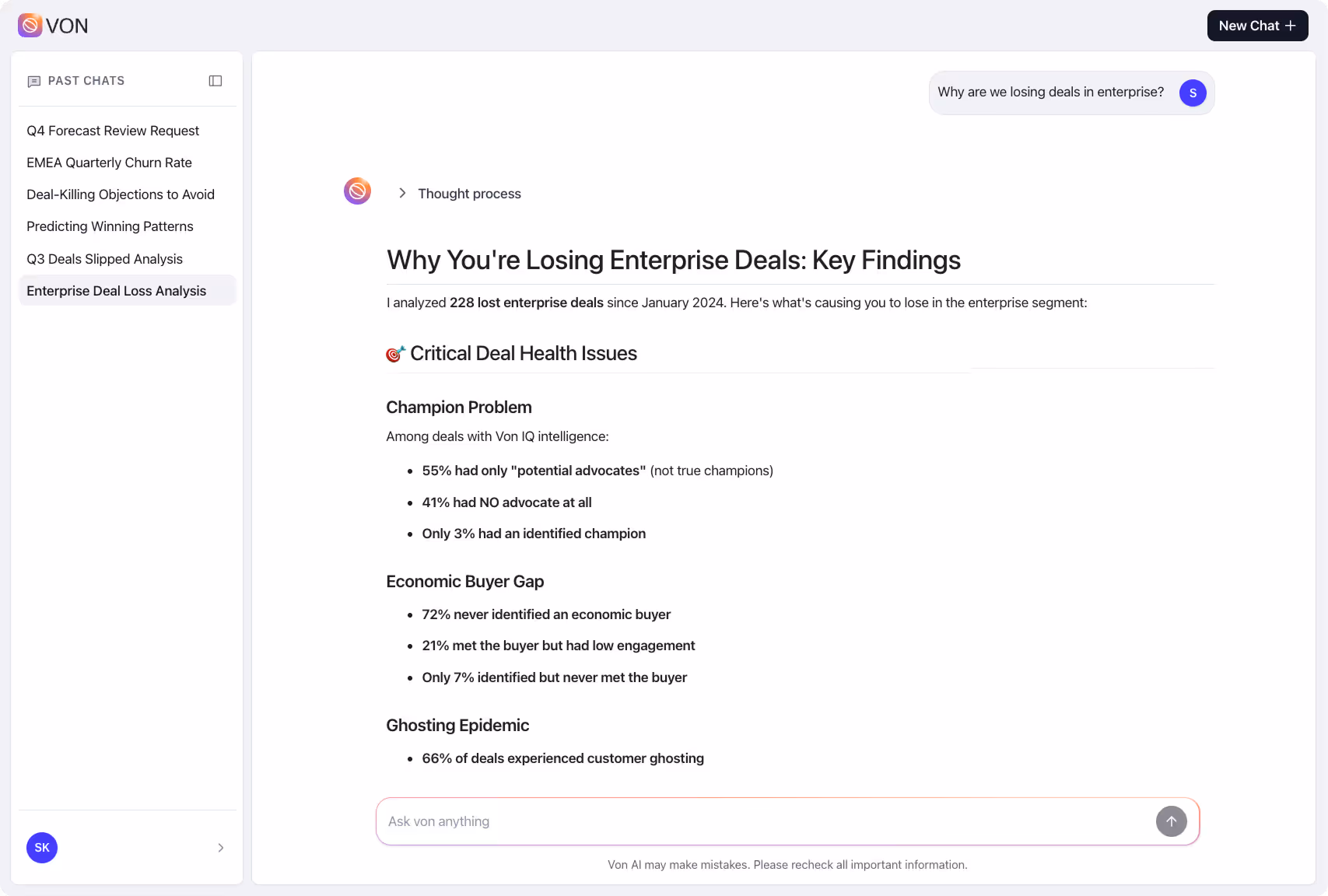Select Enterprise Deal Loss Analysis chat

pyautogui.click(x=116, y=290)
